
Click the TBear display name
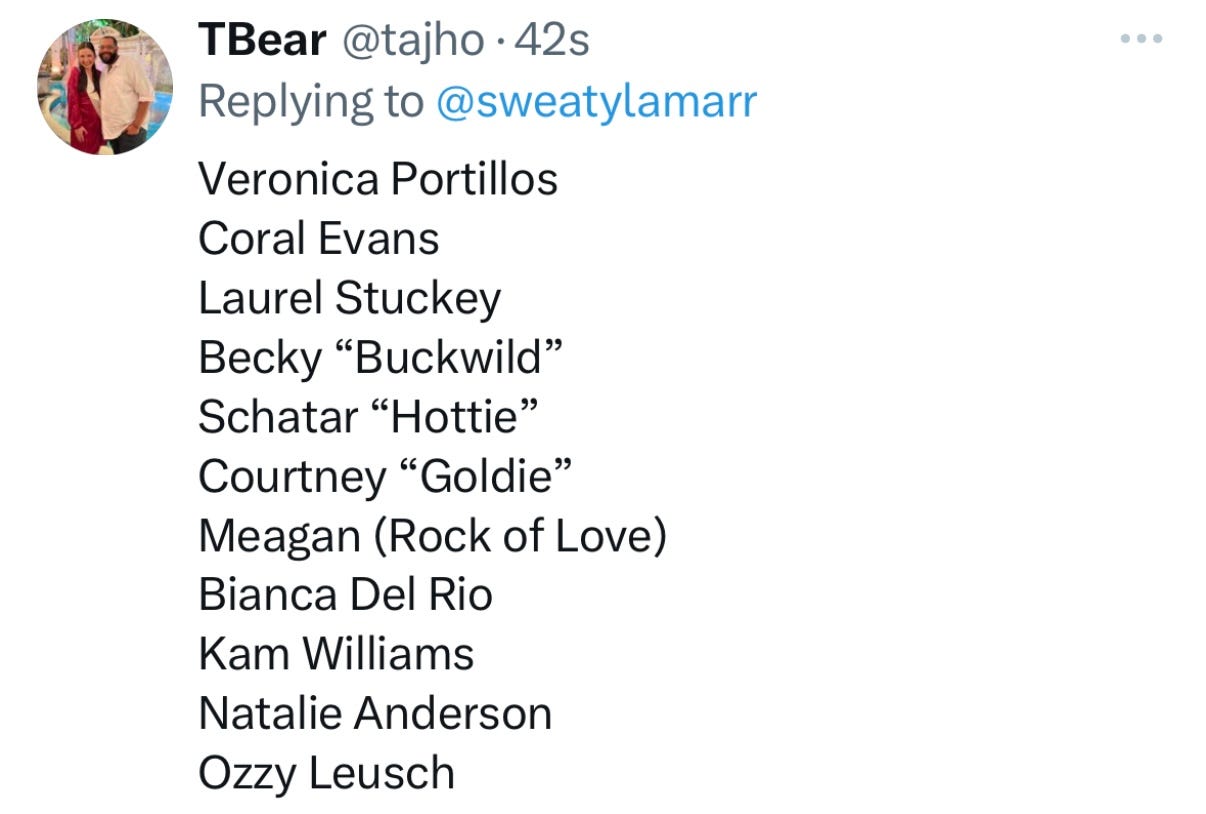coord(263,41)
